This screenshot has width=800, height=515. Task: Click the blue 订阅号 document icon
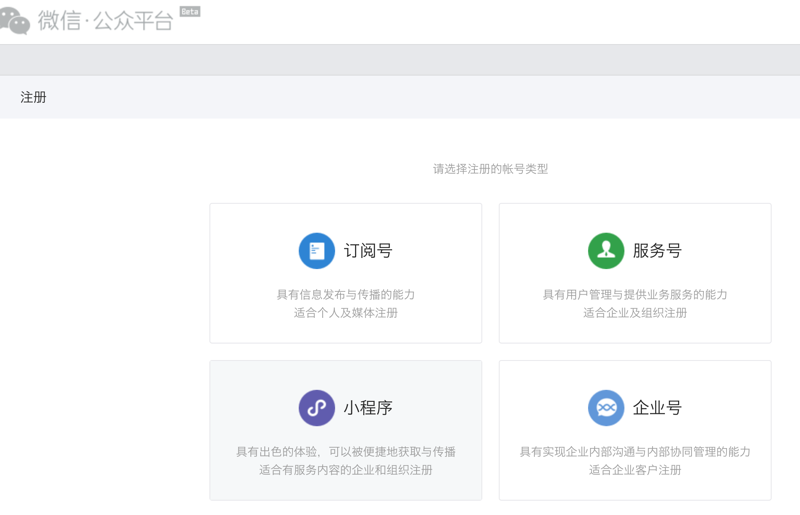317,251
